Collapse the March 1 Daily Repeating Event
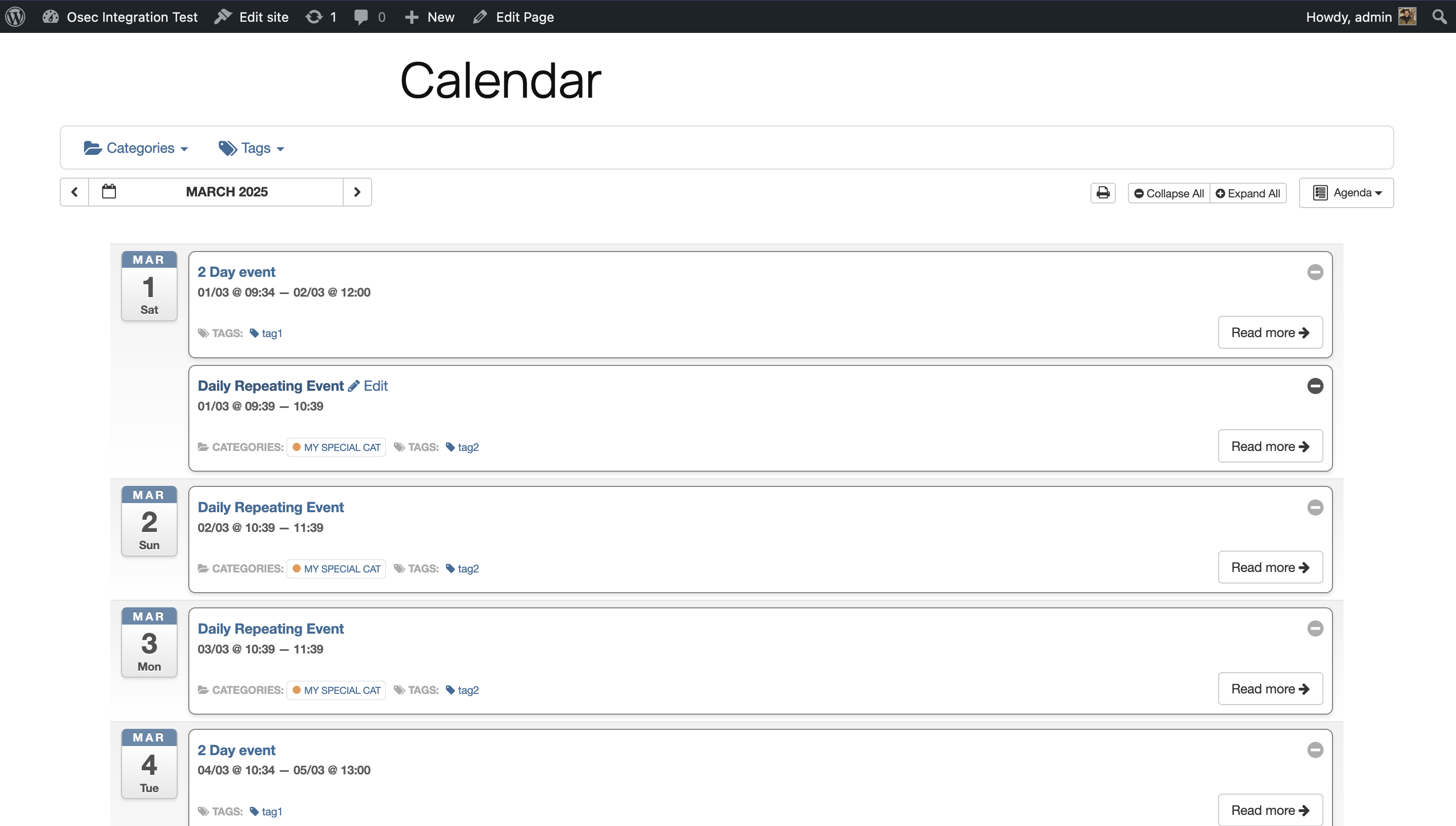The image size is (1456, 826). (x=1315, y=386)
